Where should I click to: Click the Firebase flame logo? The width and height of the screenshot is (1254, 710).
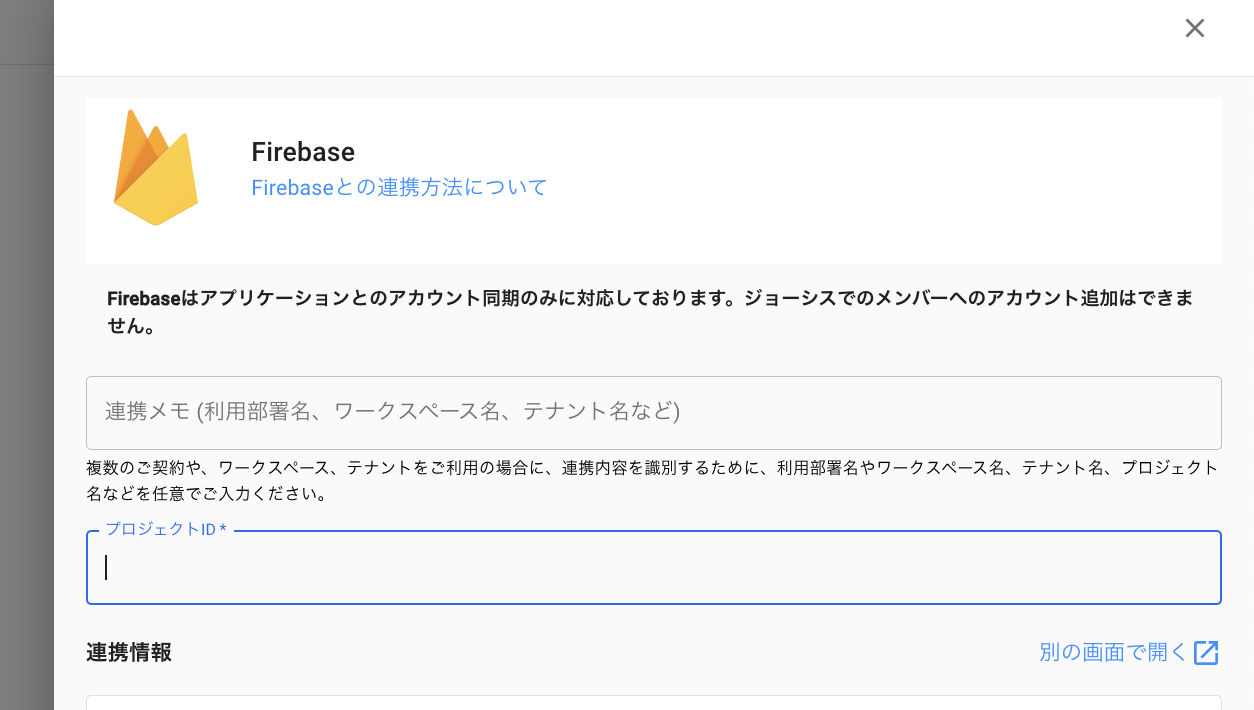tap(155, 168)
